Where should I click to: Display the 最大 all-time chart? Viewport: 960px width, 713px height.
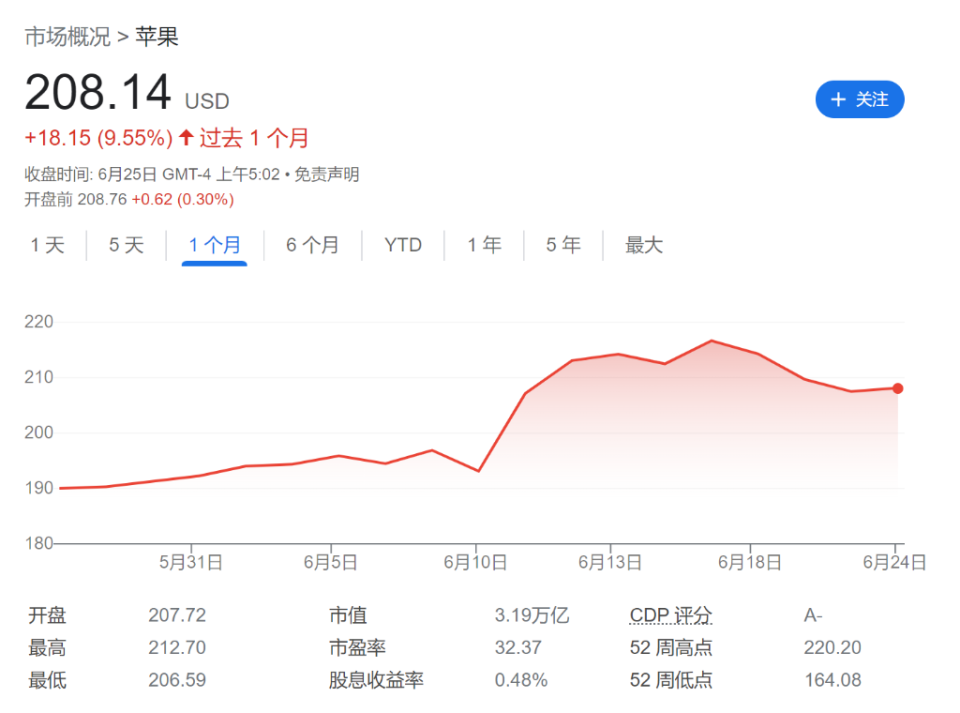click(643, 244)
